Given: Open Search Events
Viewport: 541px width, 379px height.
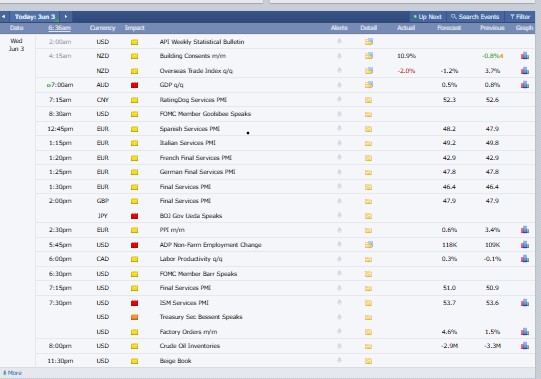Looking at the screenshot, I should 475,17.
